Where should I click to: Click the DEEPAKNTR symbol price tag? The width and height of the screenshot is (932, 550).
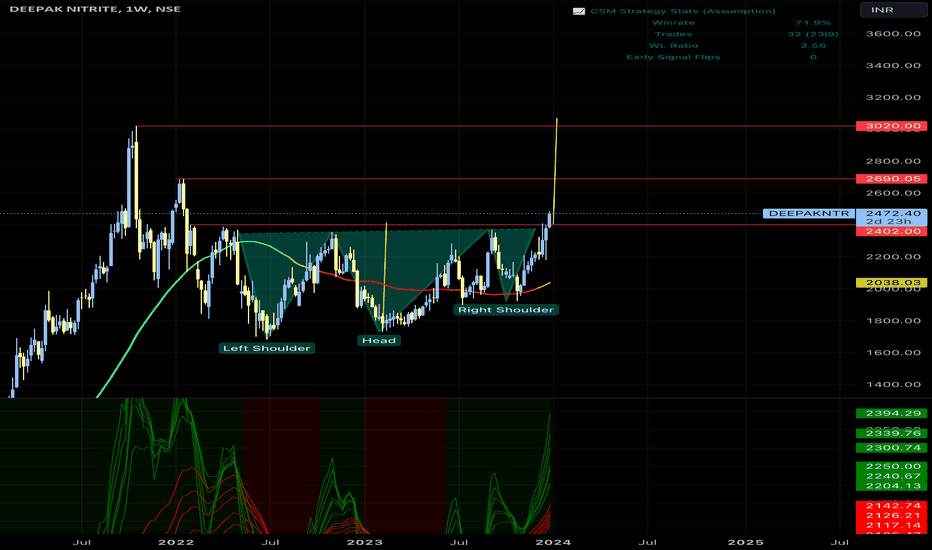point(809,213)
